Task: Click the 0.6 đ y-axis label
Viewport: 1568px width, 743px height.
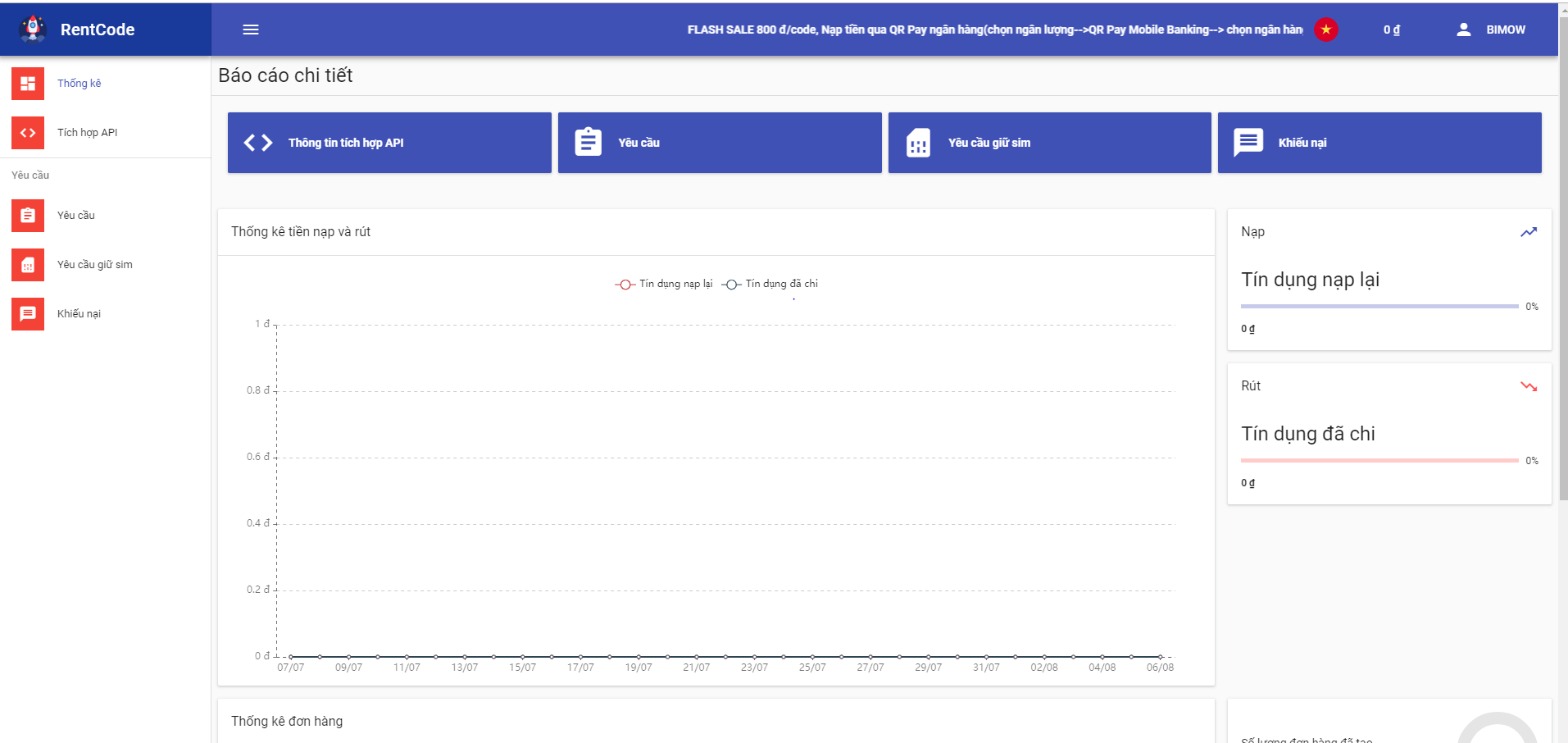Action: [258, 457]
